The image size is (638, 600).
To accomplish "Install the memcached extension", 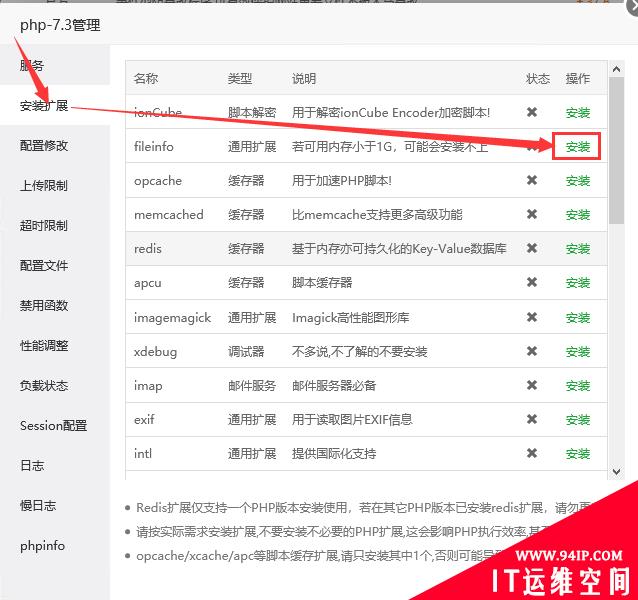I will pos(578,215).
